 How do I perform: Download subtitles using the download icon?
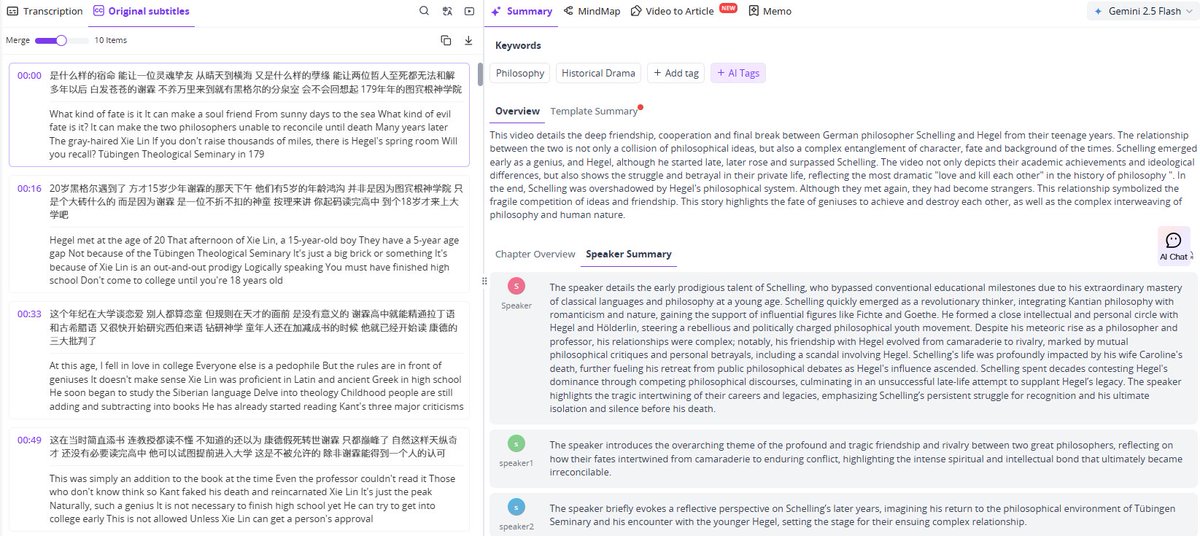468,40
